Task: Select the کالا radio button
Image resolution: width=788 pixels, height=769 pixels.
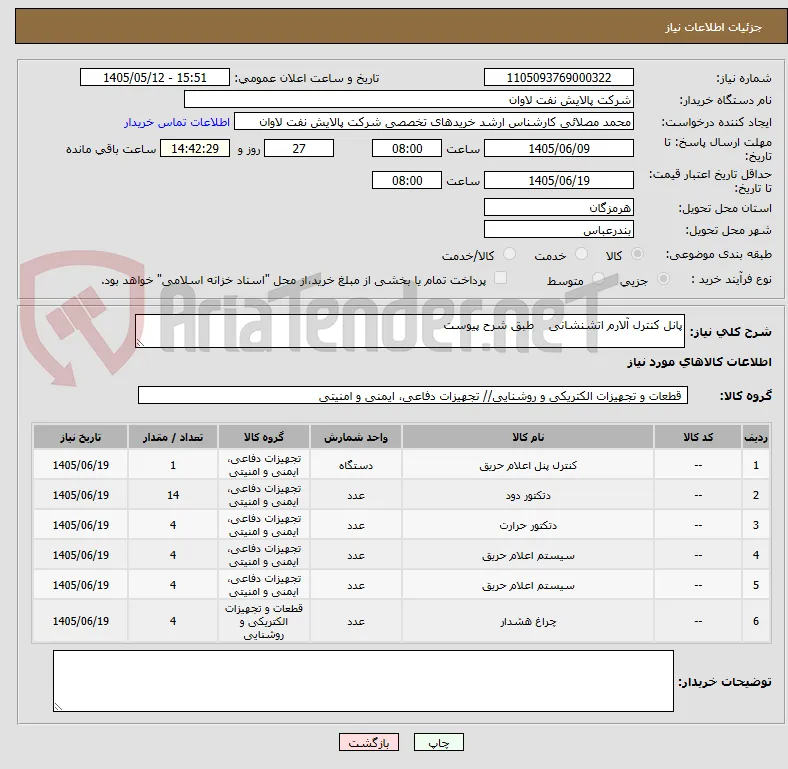Action: click(637, 254)
